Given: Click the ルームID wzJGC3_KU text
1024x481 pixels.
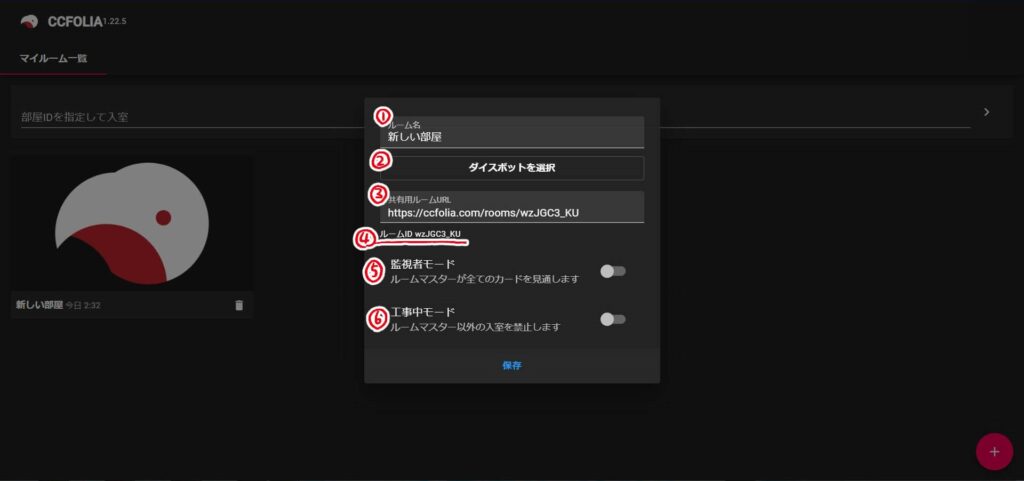Looking at the screenshot, I should pyautogui.click(x=421, y=234).
